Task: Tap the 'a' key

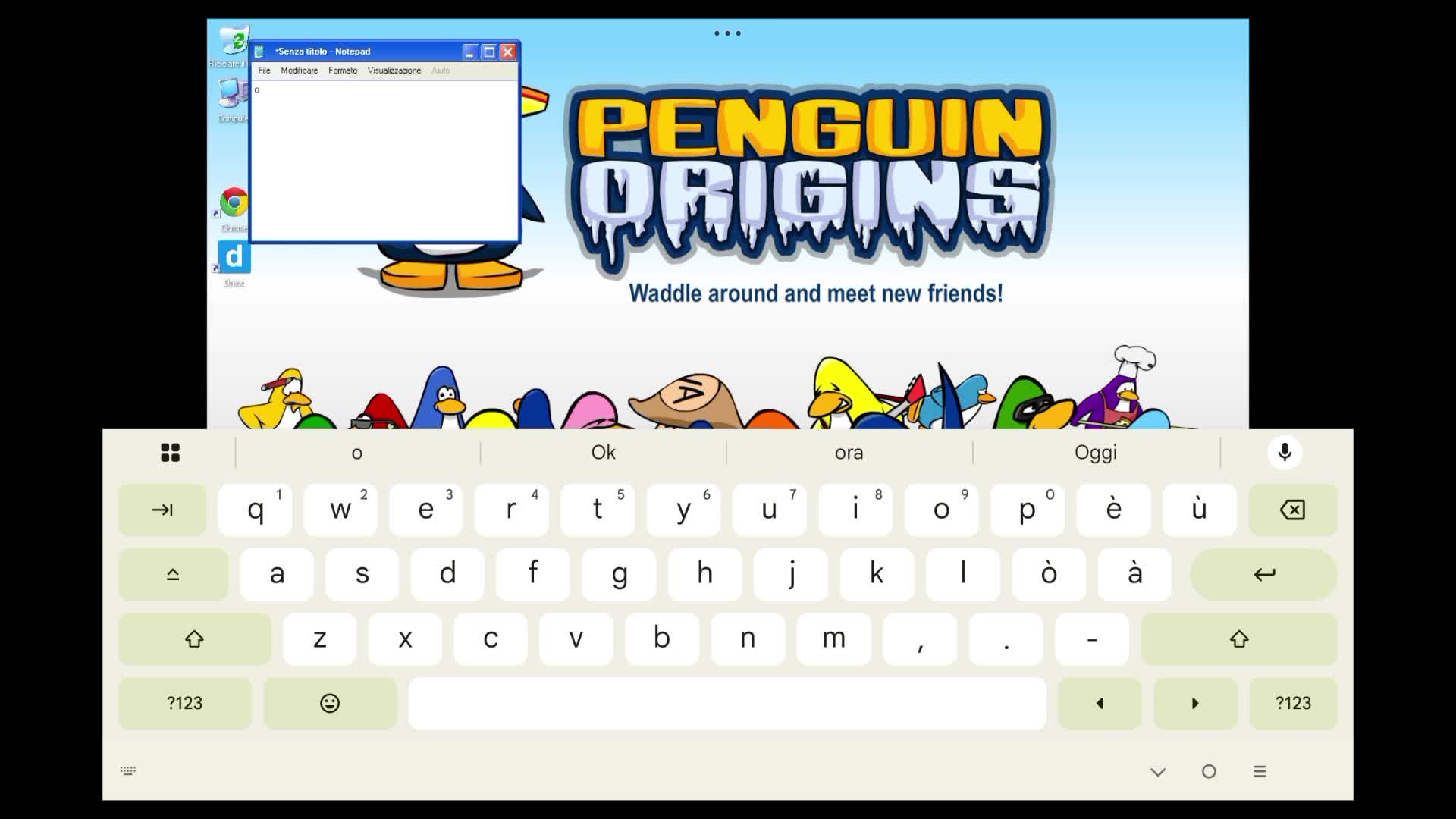Action: tap(277, 574)
